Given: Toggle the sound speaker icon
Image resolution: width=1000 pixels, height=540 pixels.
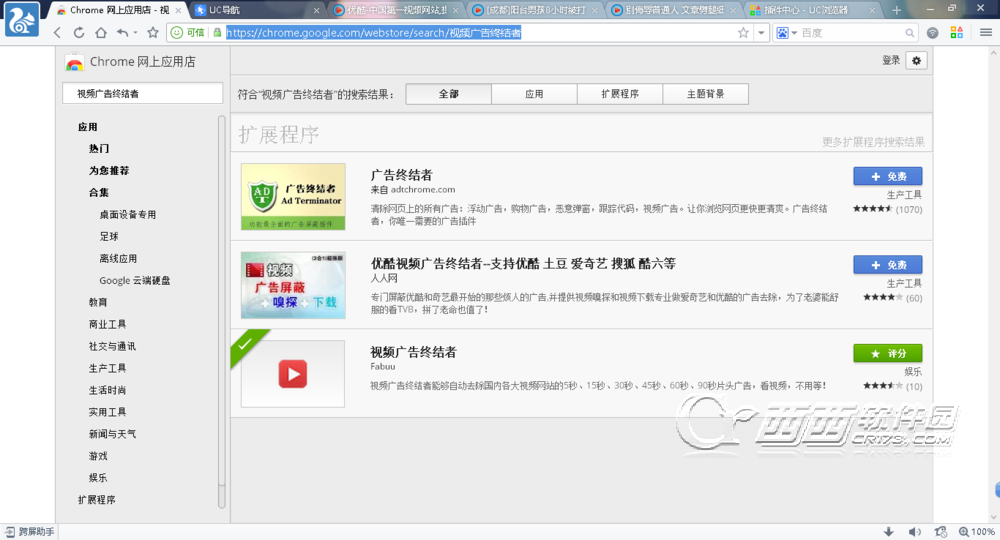Looking at the screenshot, I should coord(915,531).
